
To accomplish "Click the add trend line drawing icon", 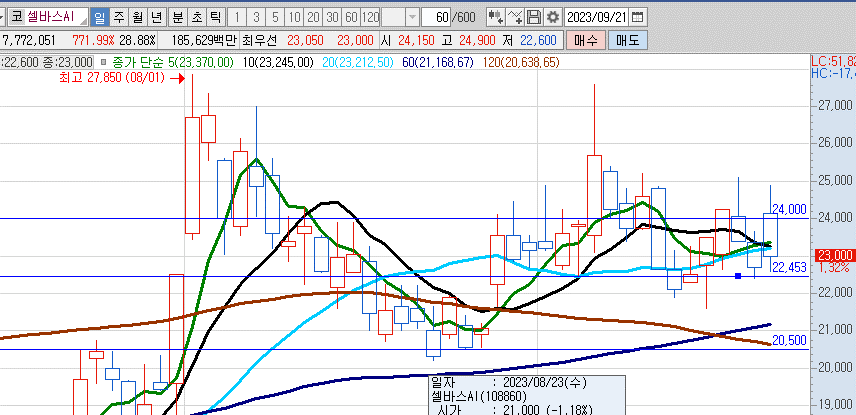I will (x=514, y=17).
